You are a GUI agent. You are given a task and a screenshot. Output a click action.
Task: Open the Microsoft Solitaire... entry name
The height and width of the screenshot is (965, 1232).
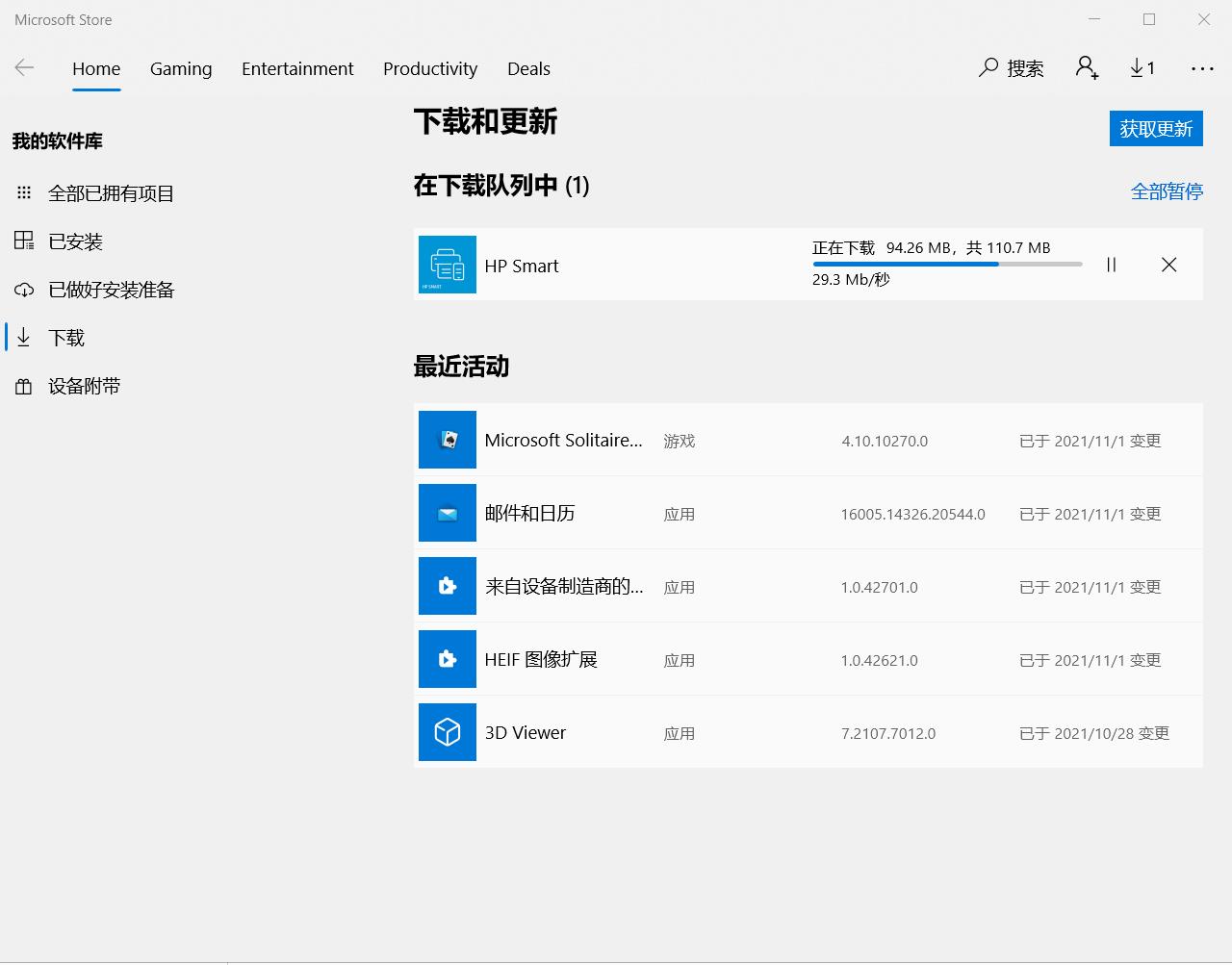(x=563, y=440)
